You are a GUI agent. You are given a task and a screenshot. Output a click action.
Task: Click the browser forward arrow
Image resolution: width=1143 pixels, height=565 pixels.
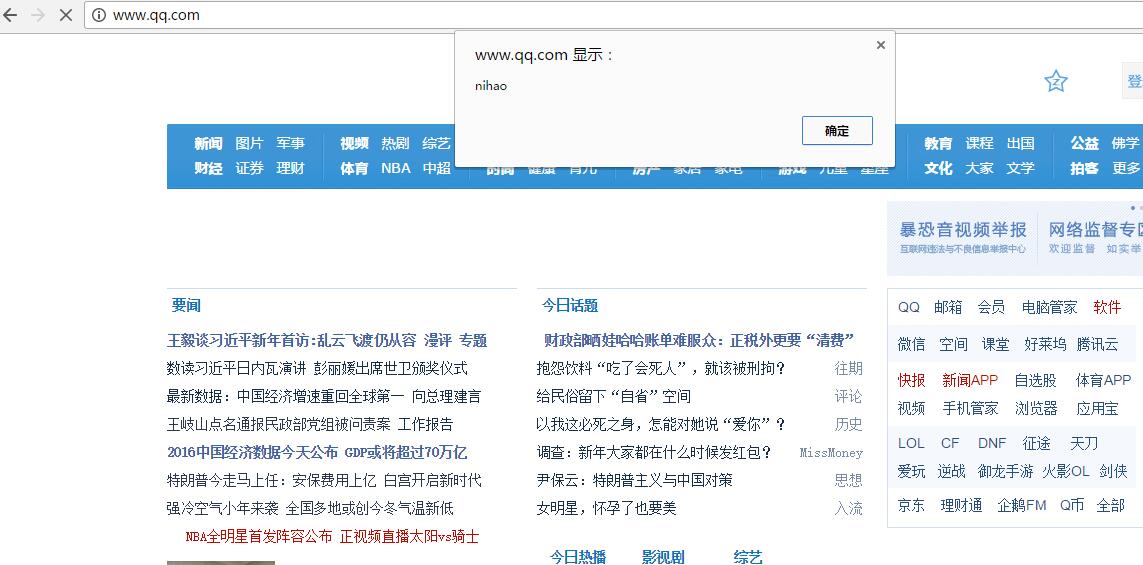(x=38, y=15)
